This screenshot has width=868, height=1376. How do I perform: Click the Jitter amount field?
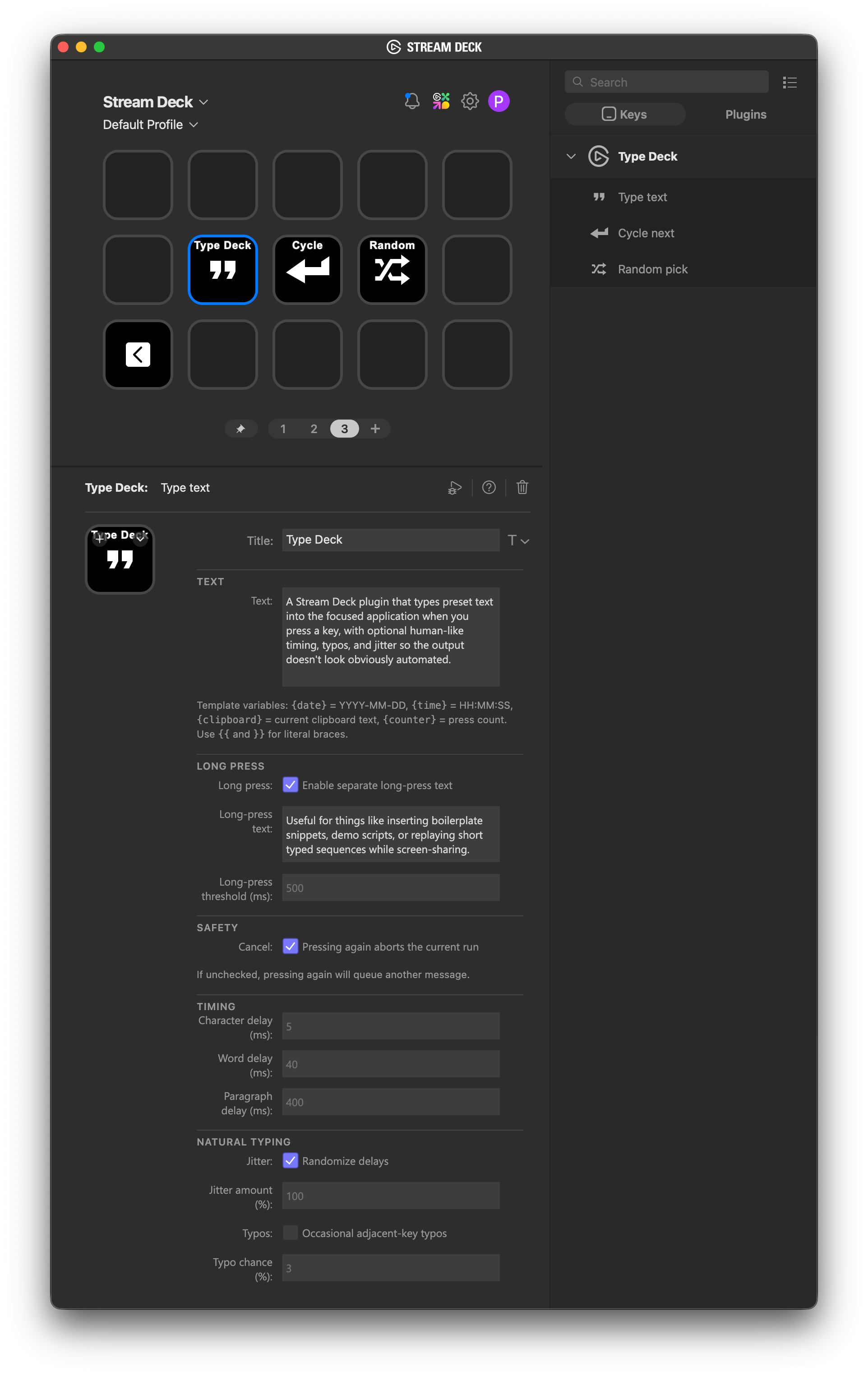(391, 1196)
